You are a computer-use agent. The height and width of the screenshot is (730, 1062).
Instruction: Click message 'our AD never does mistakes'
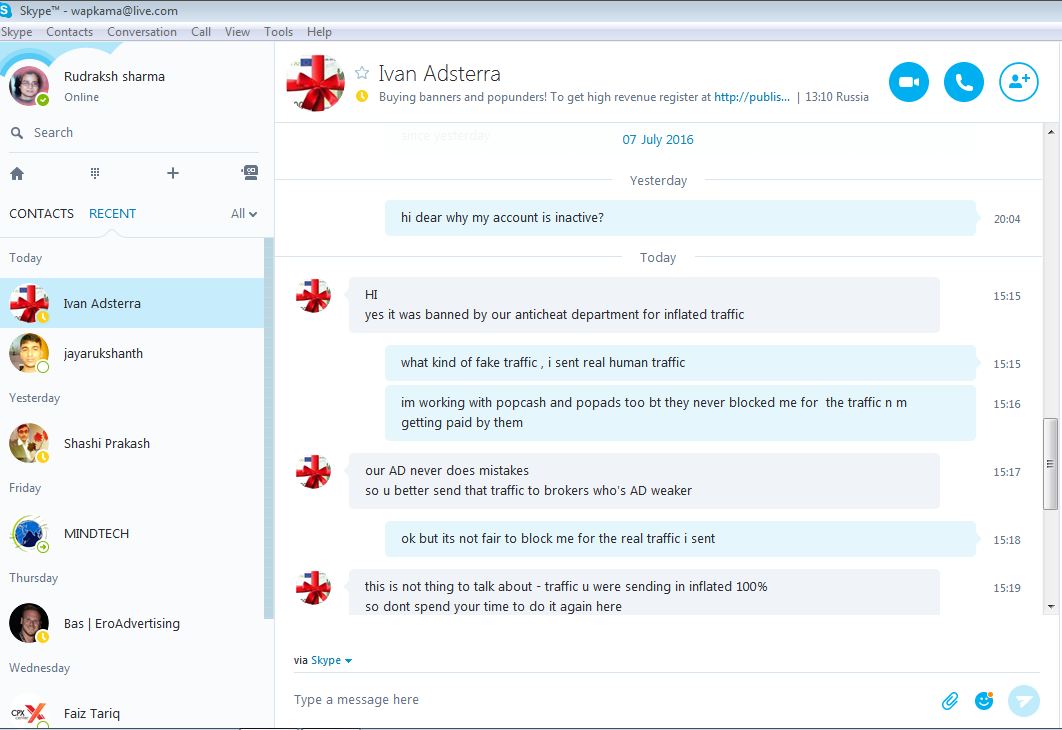pos(644,481)
